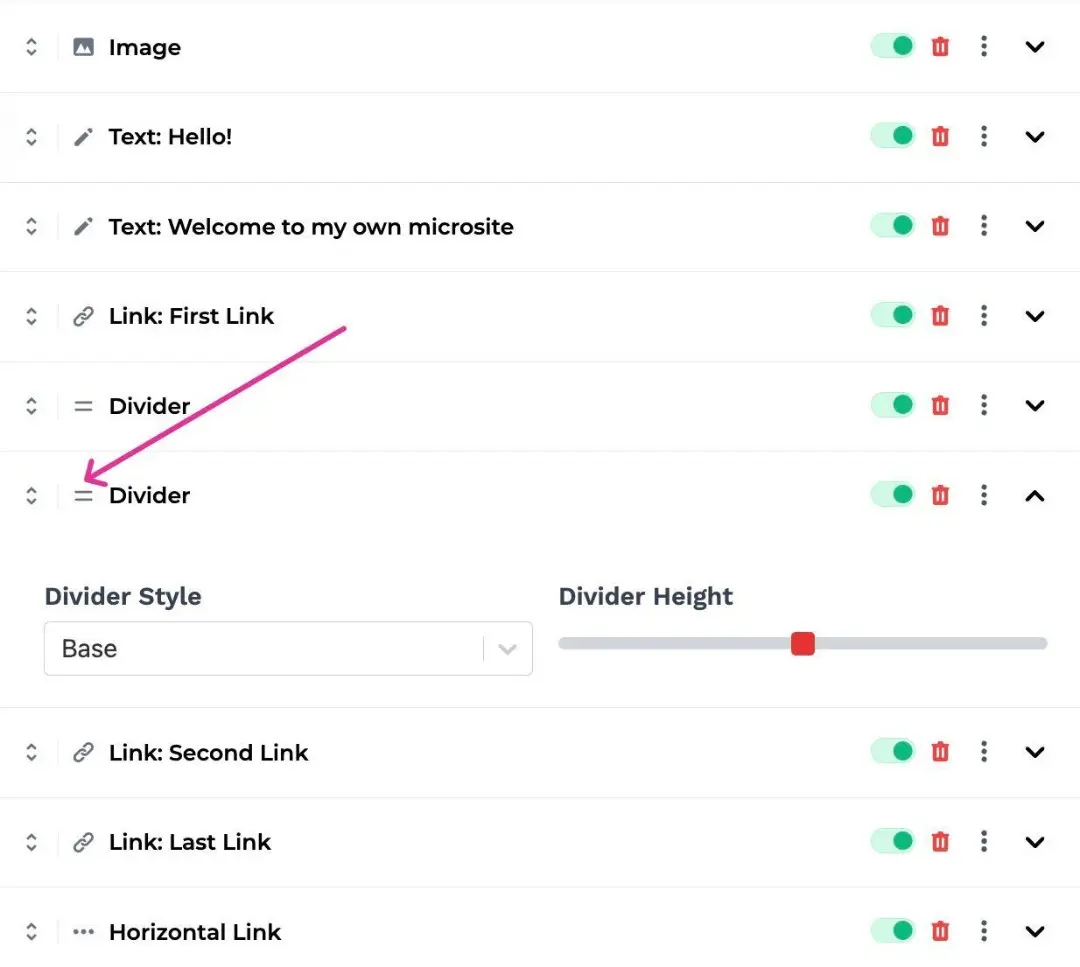Image resolution: width=1080 pixels, height=967 pixels.
Task: Delete the Second Link block
Action: tap(940, 752)
